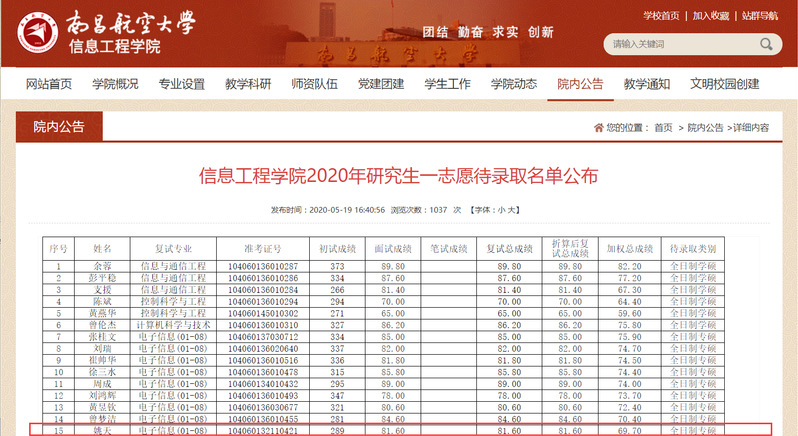This screenshot has width=798, height=436.
Task: Open the 学生工作 menu item
Action: [x=447, y=84]
